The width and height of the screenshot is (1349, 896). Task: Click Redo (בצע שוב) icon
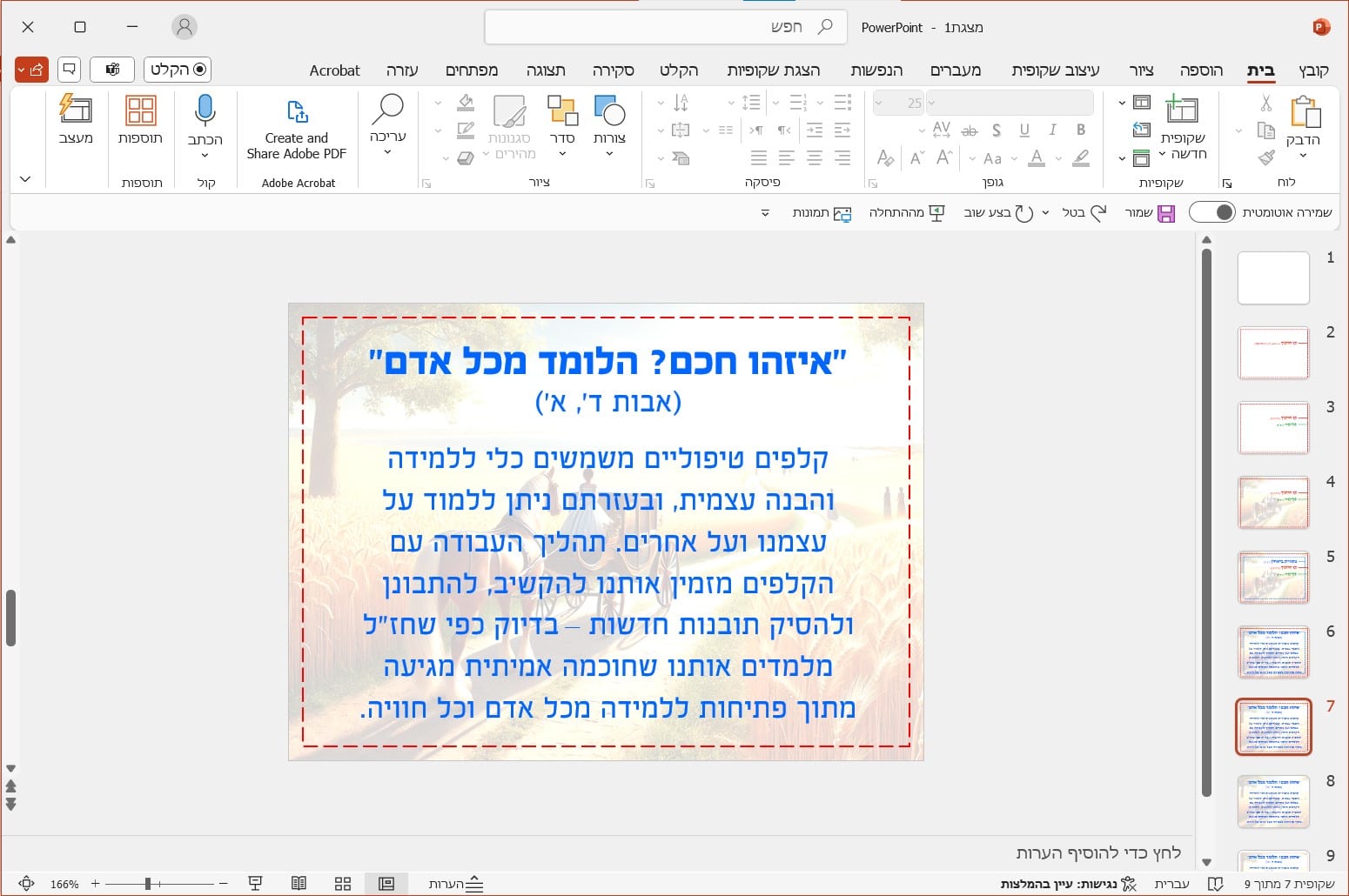point(1024,213)
